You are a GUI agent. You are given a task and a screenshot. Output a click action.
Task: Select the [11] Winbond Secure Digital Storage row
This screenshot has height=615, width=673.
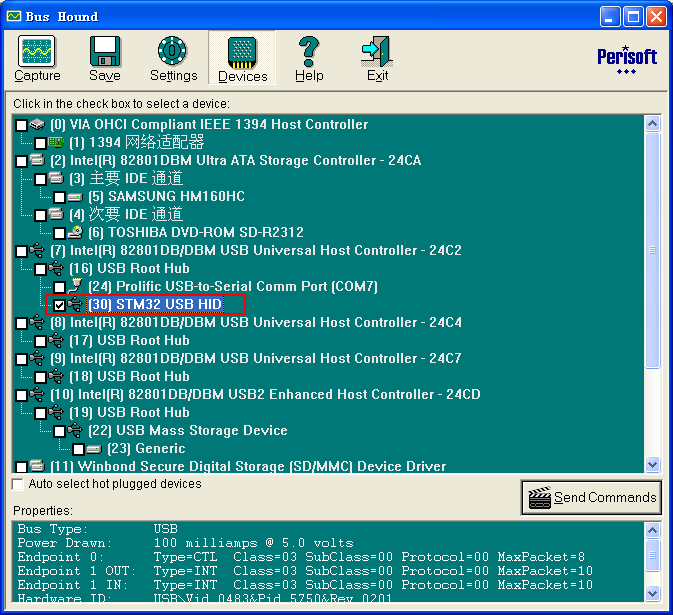(x=248, y=466)
